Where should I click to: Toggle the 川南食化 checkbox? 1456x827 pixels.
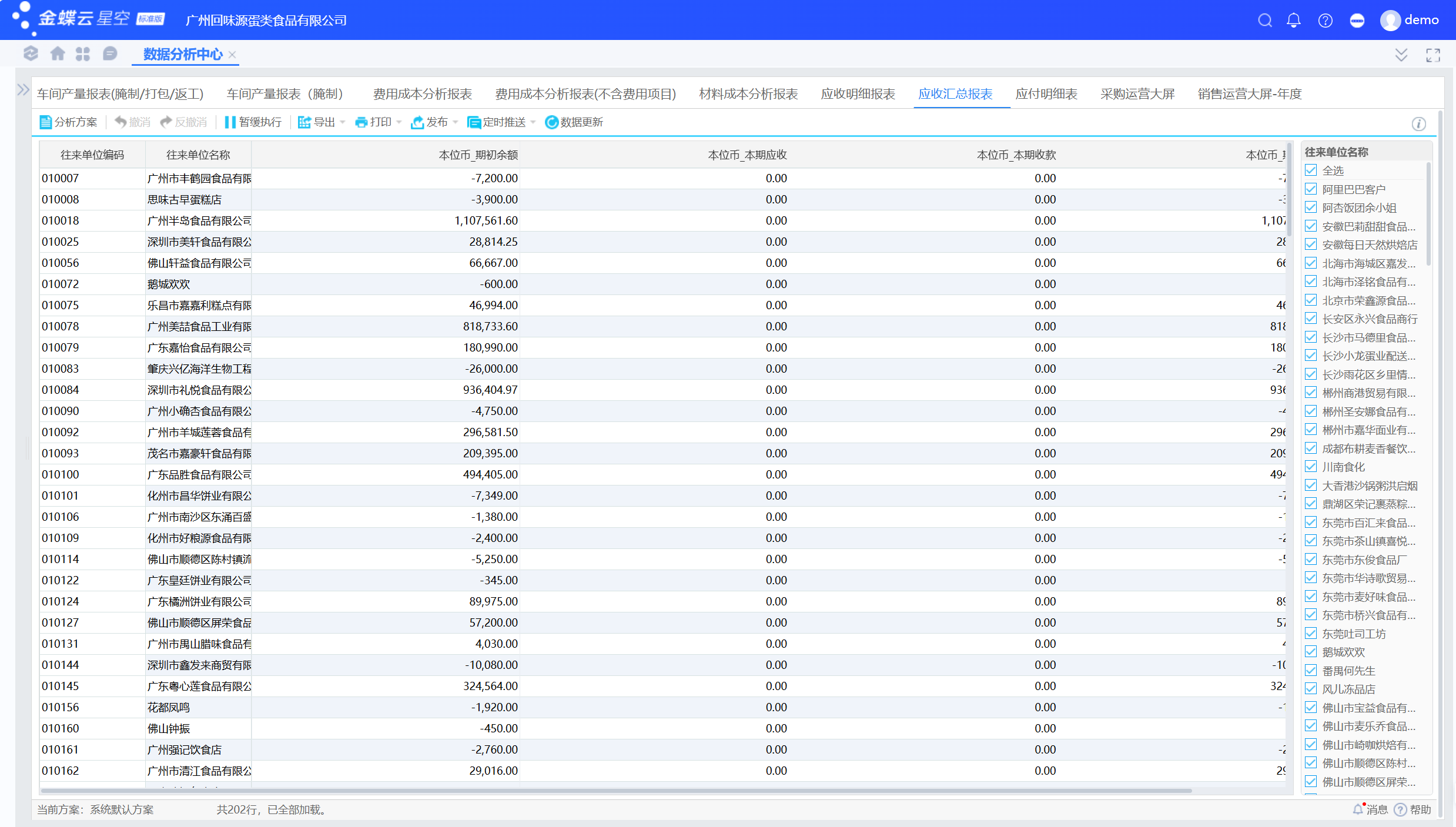point(1311,467)
